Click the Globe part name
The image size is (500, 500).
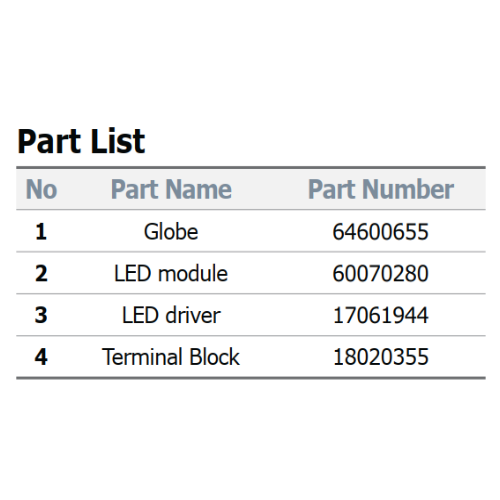coord(171,231)
